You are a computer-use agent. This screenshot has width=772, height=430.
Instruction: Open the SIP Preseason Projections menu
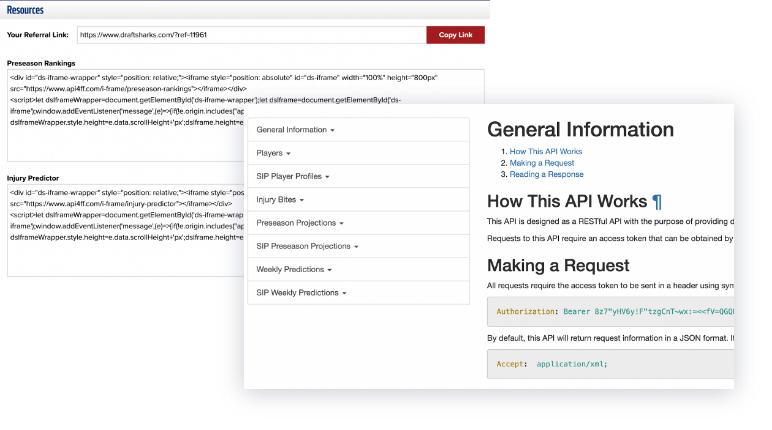[x=309, y=246]
